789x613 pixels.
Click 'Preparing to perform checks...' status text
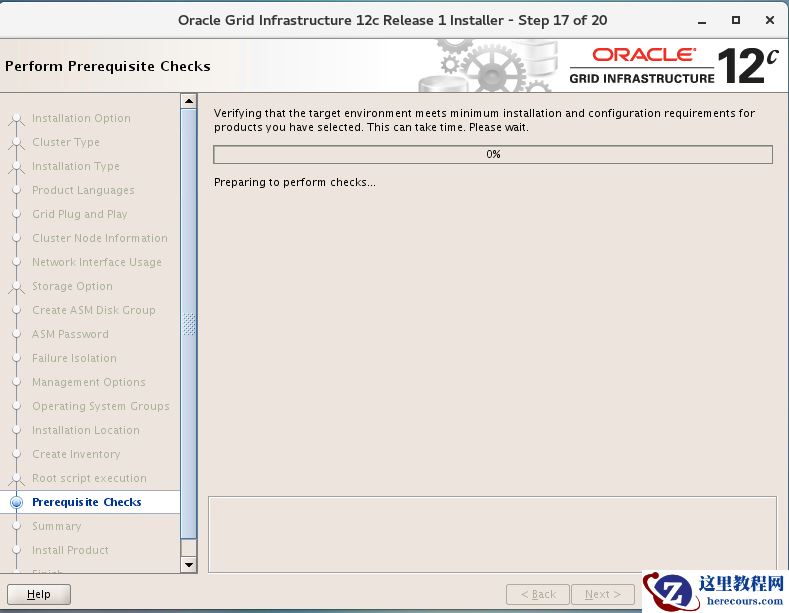click(x=294, y=182)
